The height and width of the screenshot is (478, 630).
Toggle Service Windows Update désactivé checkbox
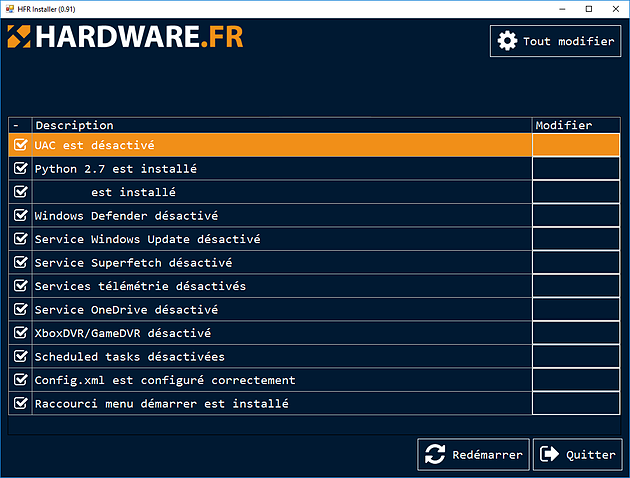coord(20,239)
